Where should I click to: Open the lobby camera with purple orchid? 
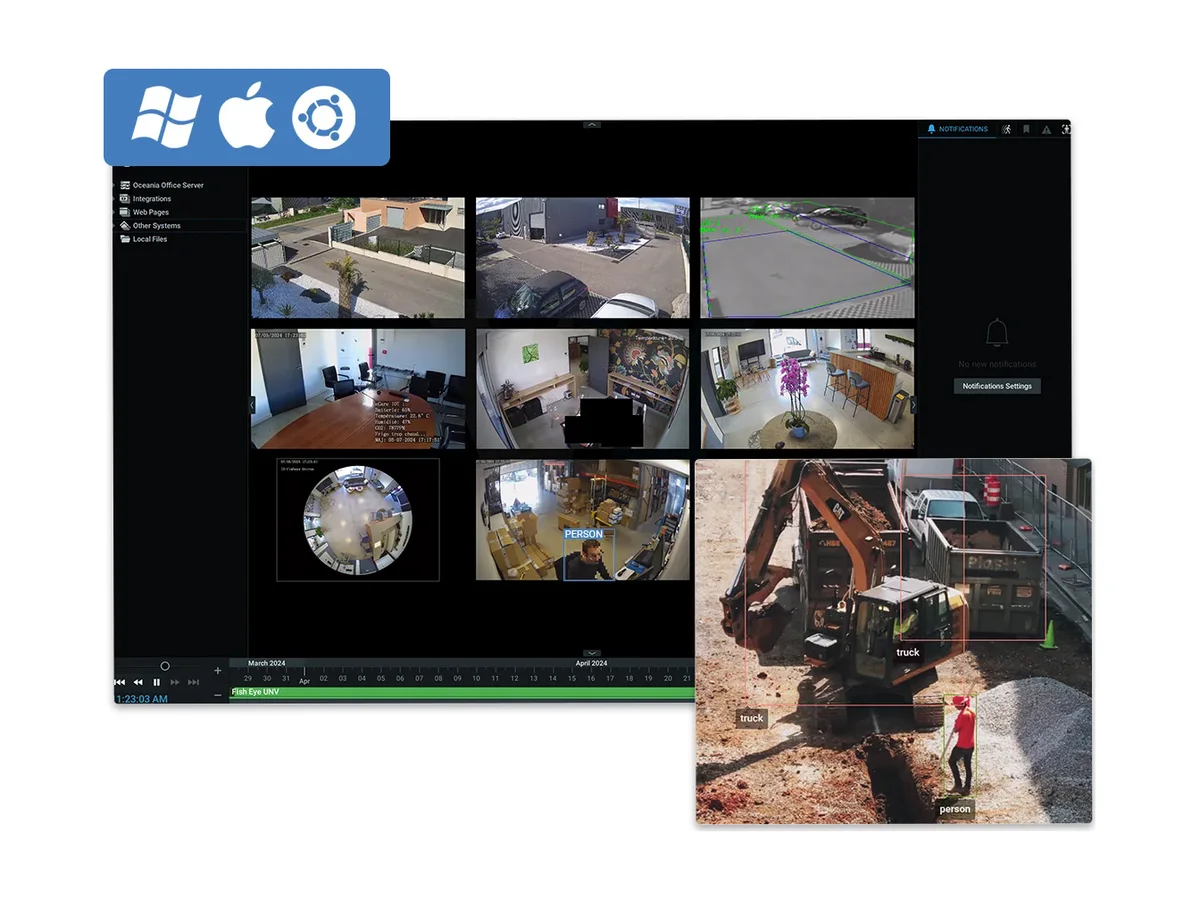coord(807,389)
